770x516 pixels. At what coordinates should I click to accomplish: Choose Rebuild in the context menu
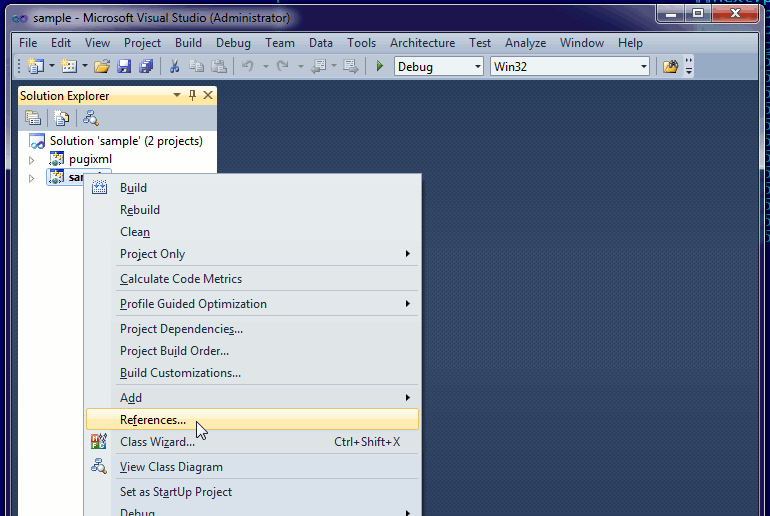tap(140, 210)
